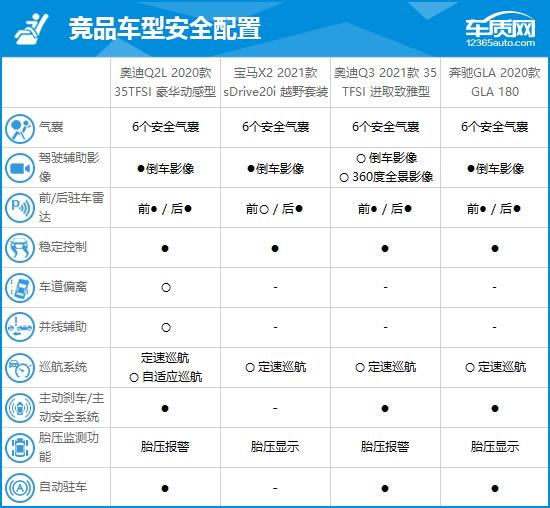The width and height of the screenshot is (550, 508).
Task: Click 前○ / 后● in 宝马X2 column
Action: click(x=274, y=209)
